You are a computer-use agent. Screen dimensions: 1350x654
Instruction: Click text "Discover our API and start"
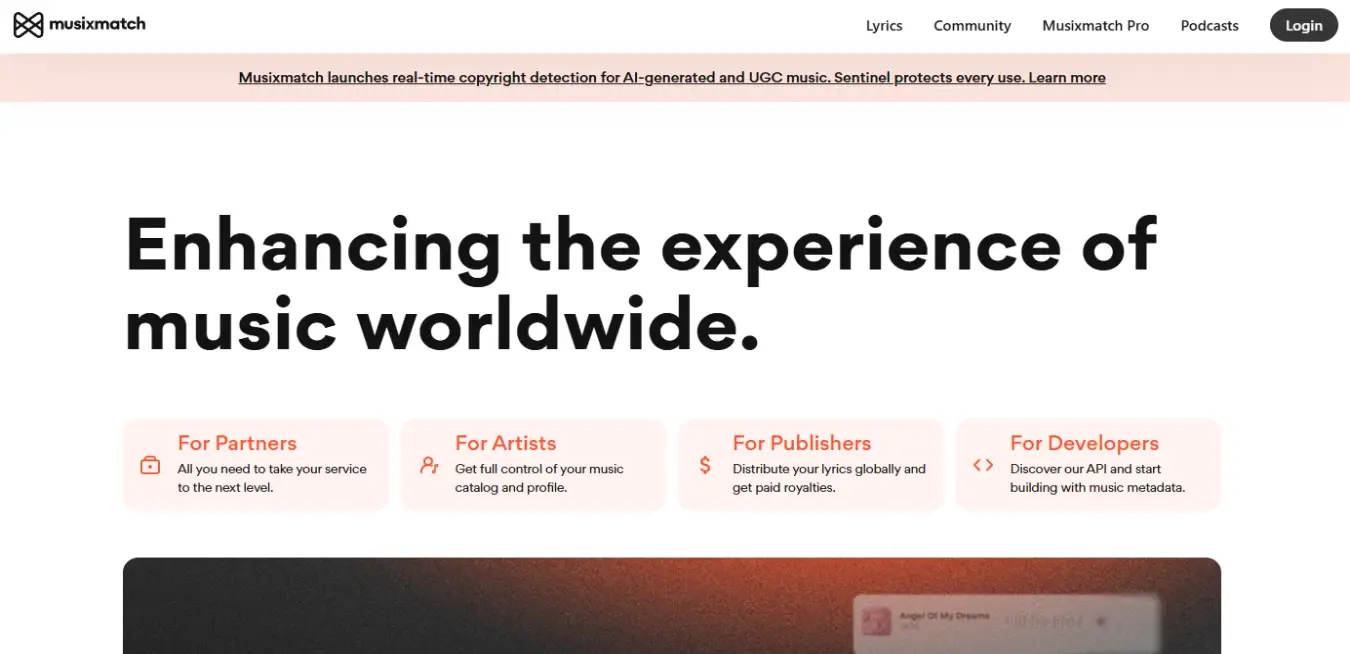(x=1085, y=469)
